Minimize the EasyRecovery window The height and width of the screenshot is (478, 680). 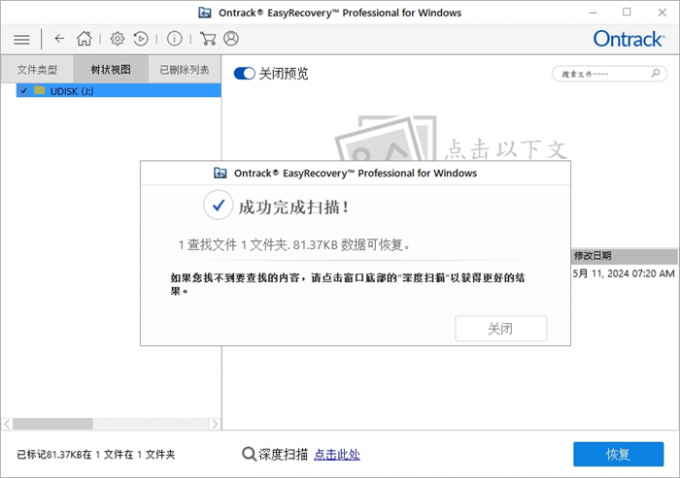point(592,13)
